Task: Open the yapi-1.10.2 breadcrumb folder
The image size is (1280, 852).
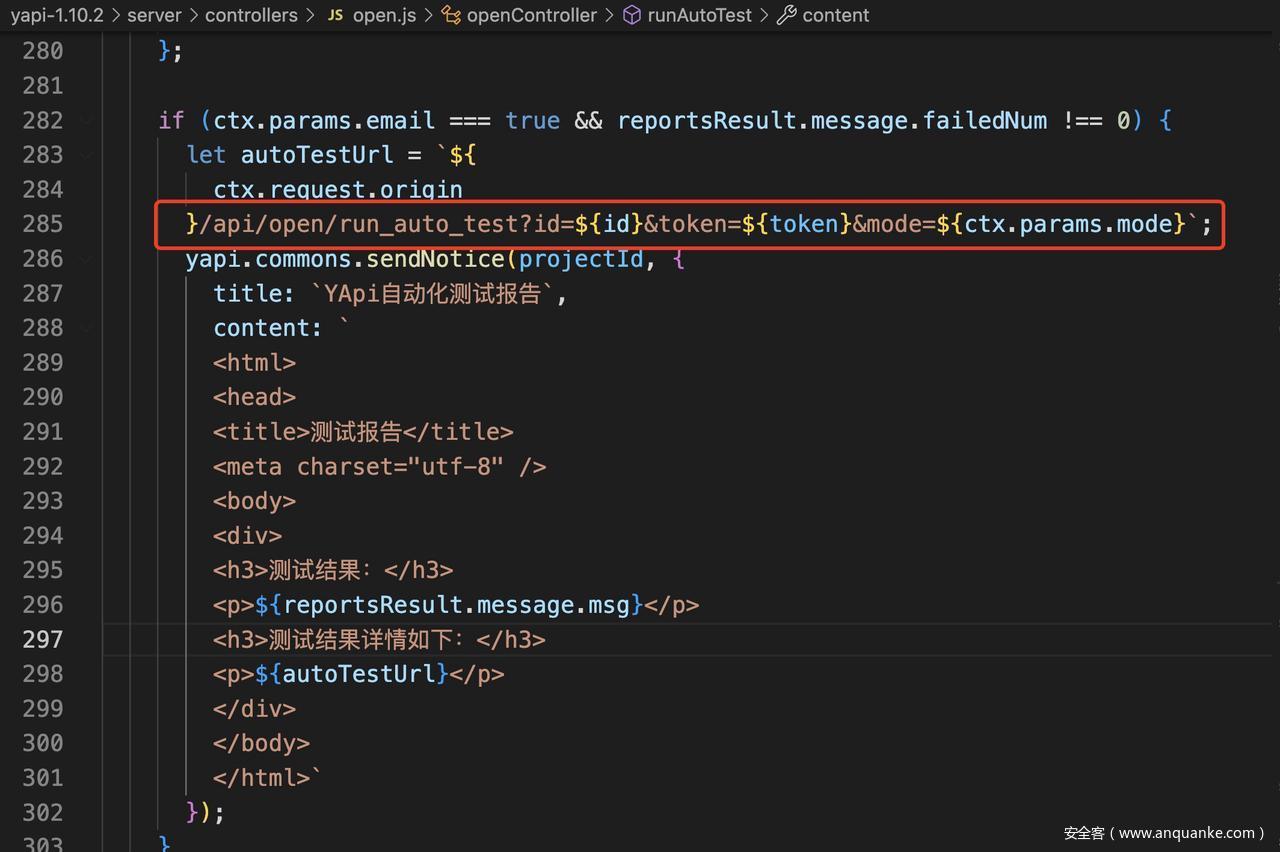Action: 57,15
